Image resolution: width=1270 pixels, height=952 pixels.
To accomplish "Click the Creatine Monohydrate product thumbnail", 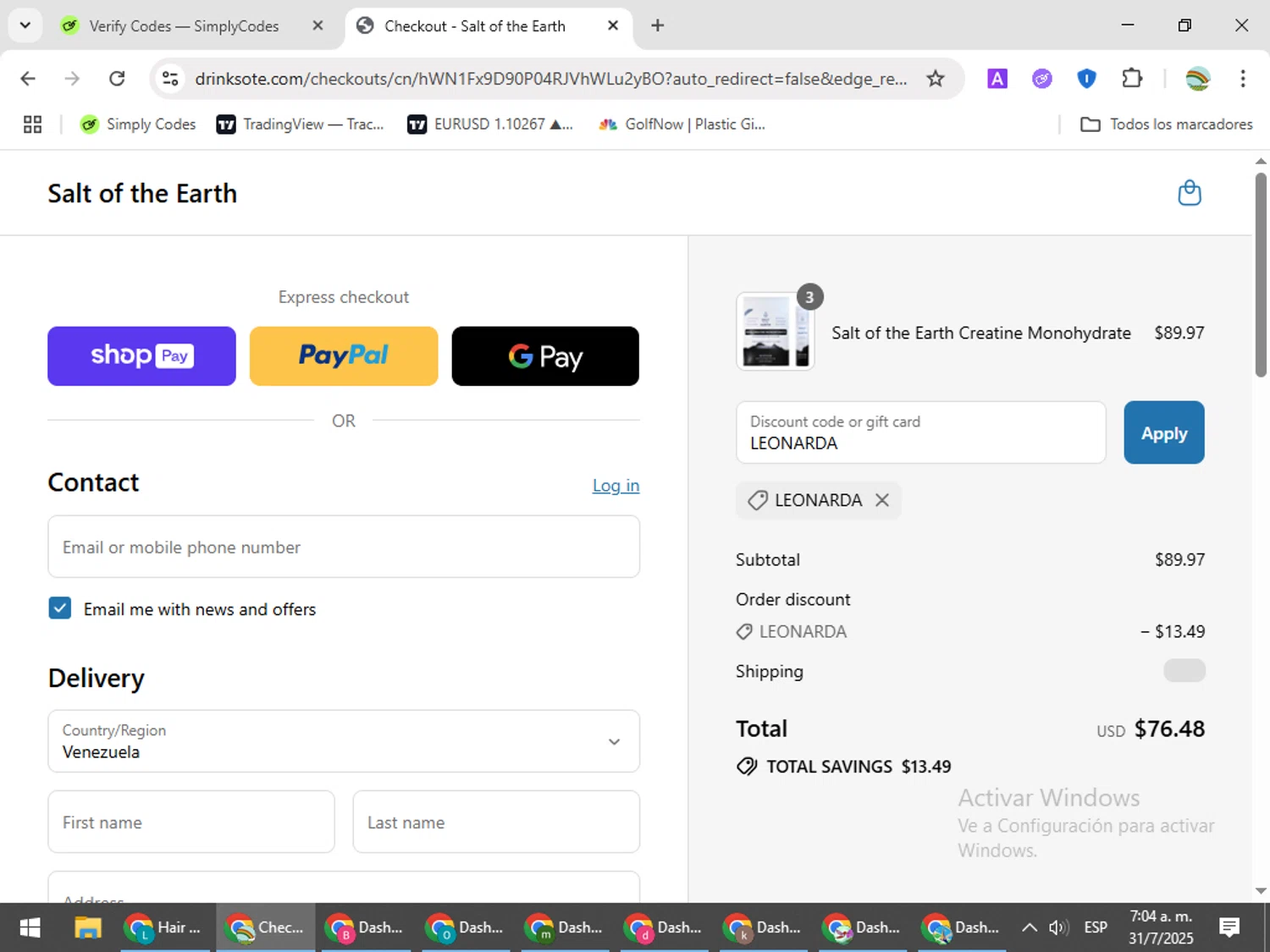I will coord(776,332).
